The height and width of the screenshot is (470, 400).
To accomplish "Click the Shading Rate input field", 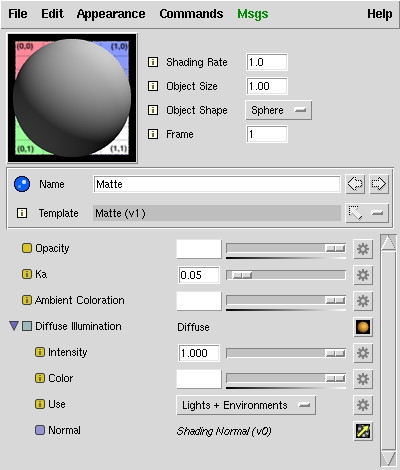I will pyautogui.click(x=267, y=62).
